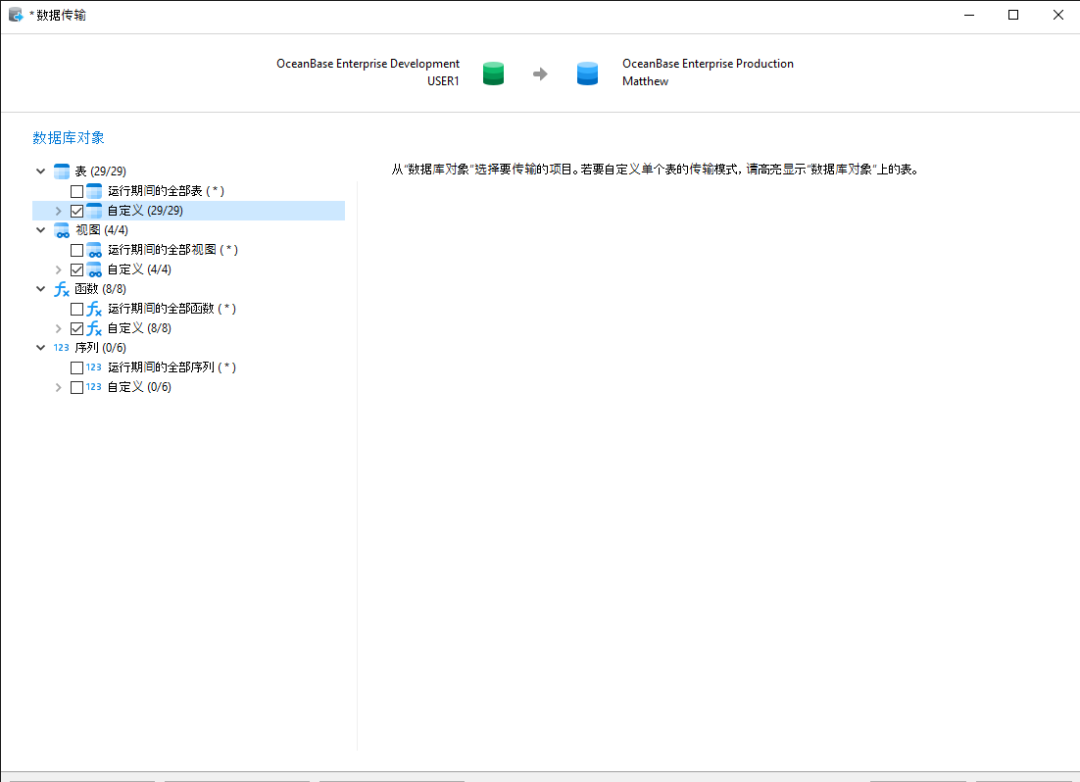The width and height of the screenshot is (1080, 782).
Task: Click the green source database icon
Action: pos(493,73)
